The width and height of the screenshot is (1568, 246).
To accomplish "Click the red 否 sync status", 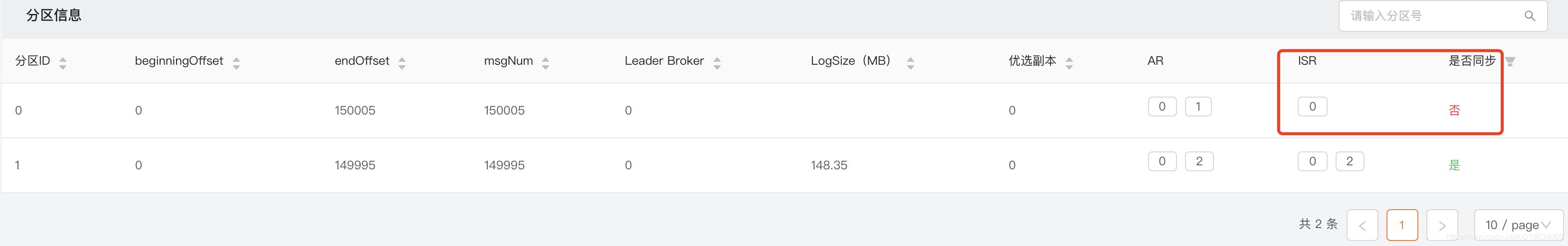I will point(1454,110).
